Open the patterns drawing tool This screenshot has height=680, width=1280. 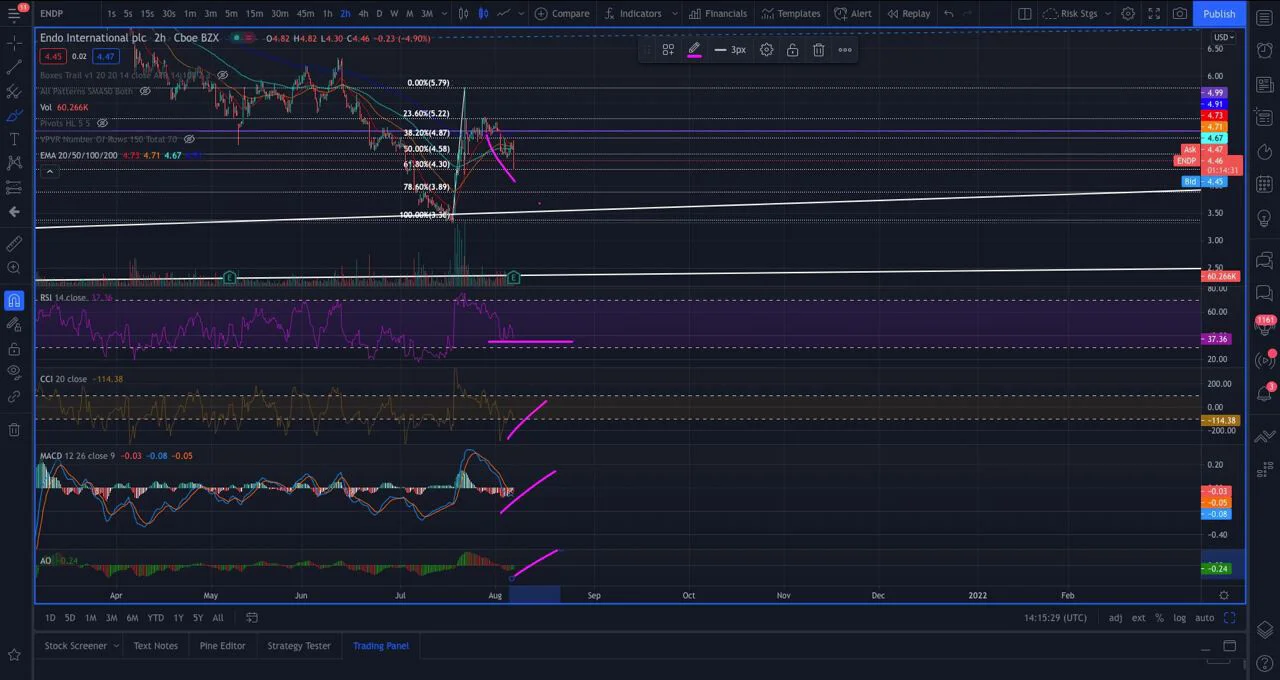tap(14, 163)
